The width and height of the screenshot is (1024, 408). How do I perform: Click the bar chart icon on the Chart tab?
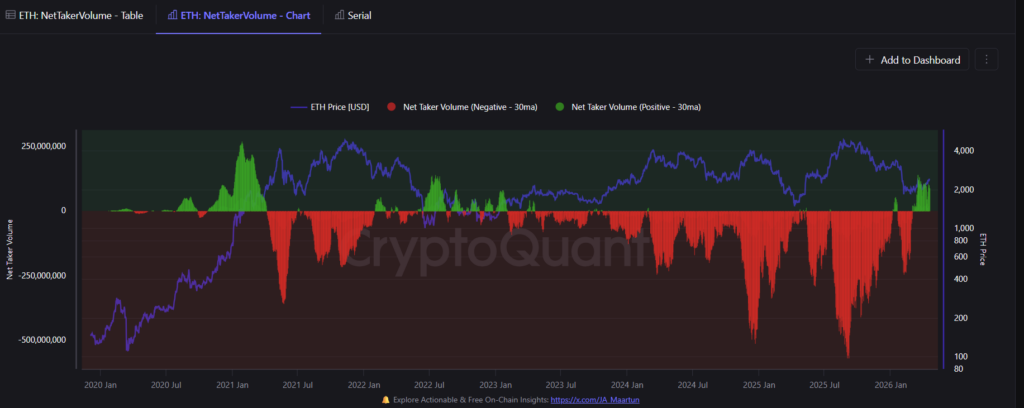tap(172, 15)
